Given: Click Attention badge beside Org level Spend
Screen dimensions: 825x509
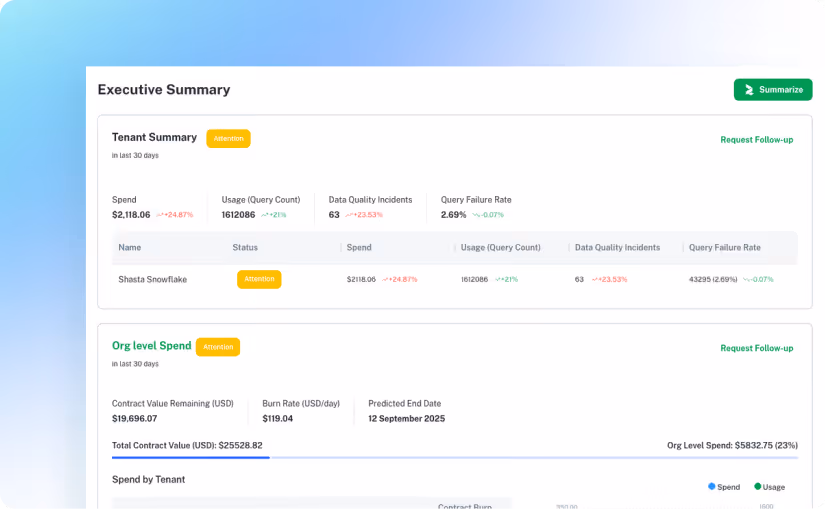Looking at the screenshot, I should coord(218,347).
